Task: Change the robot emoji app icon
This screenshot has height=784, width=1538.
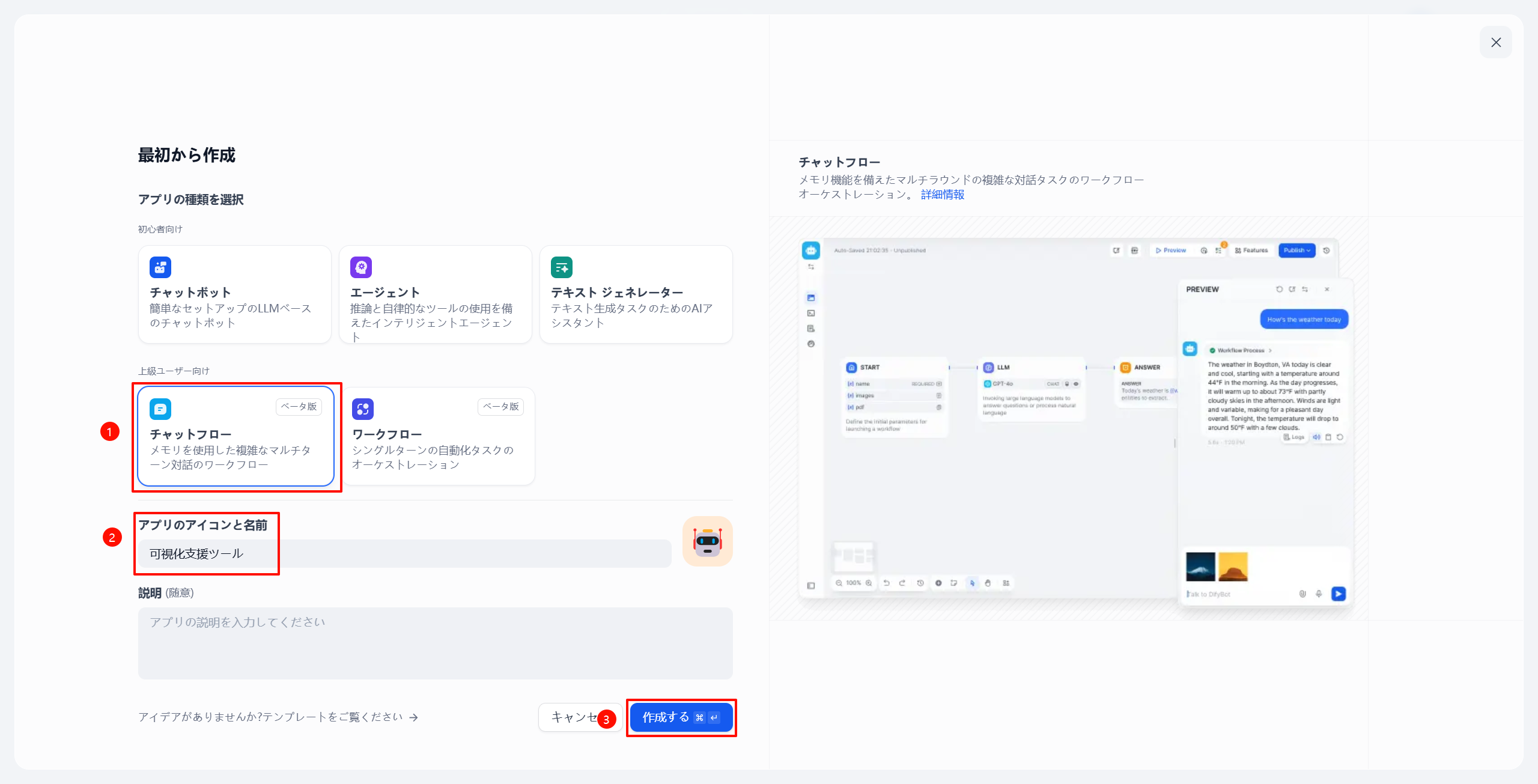Action: tap(707, 541)
